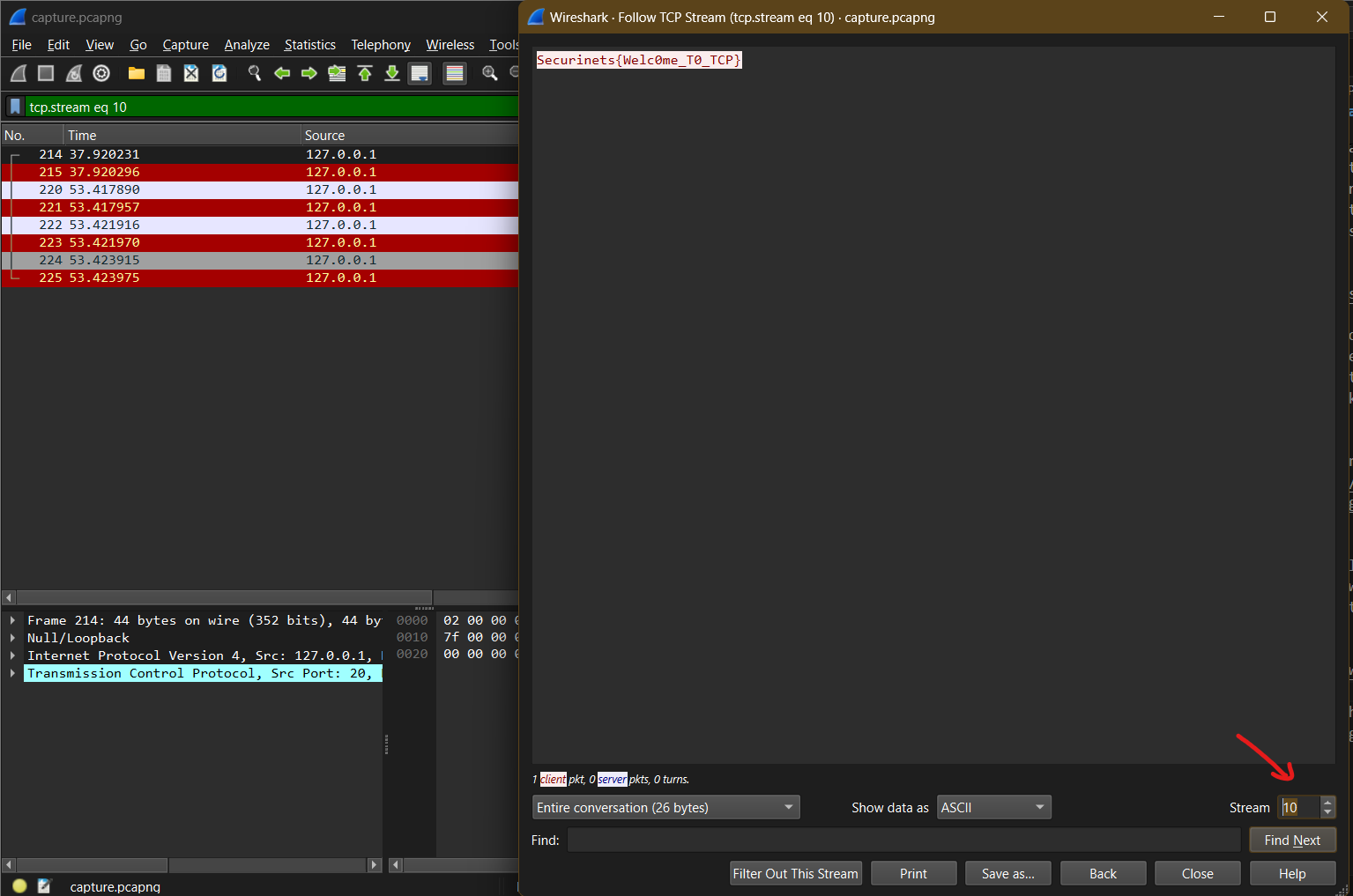Open a capture file via folder icon
This screenshot has width=1353, height=896.
click(136, 74)
